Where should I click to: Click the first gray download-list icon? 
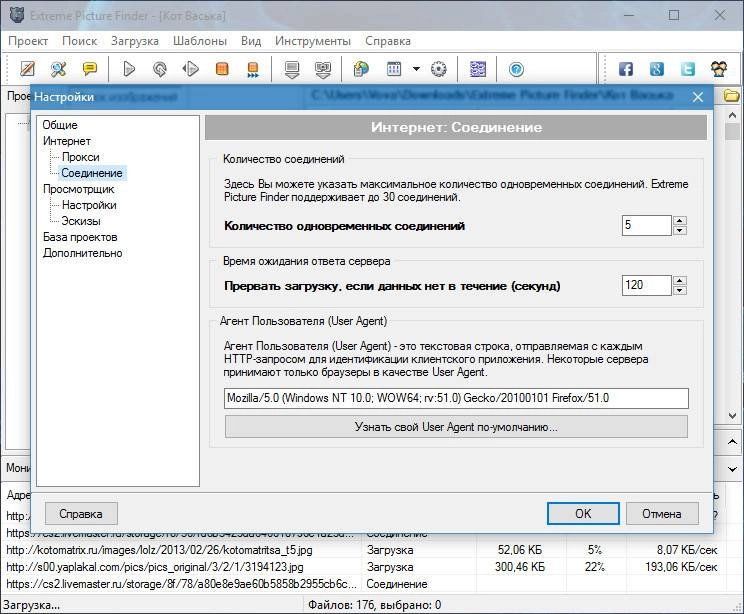coord(292,69)
